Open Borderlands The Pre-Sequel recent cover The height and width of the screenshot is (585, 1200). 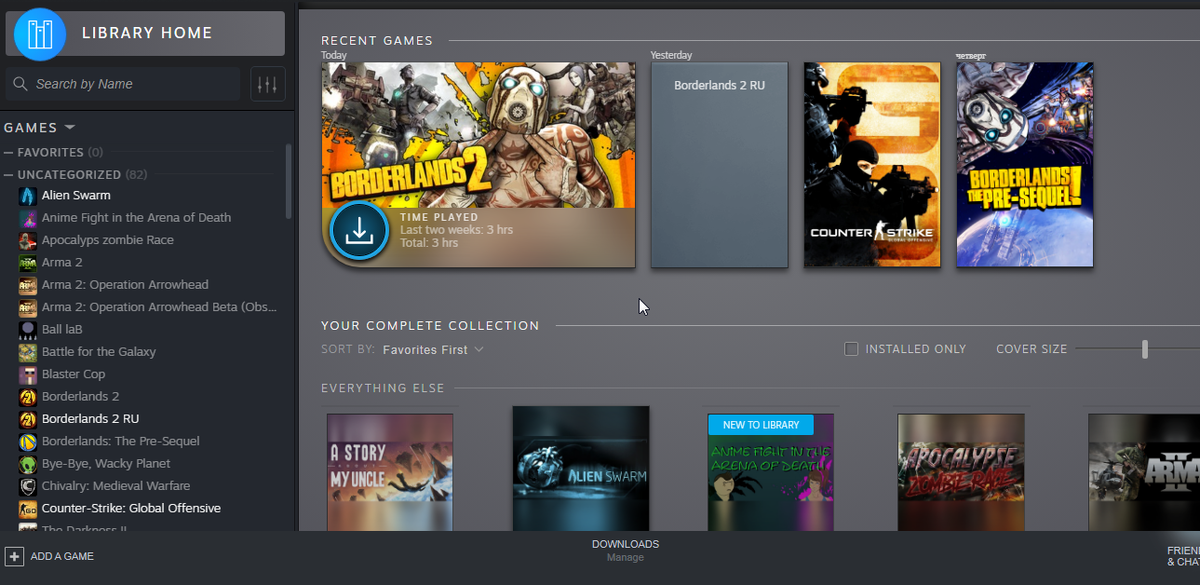coord(1025,165)
